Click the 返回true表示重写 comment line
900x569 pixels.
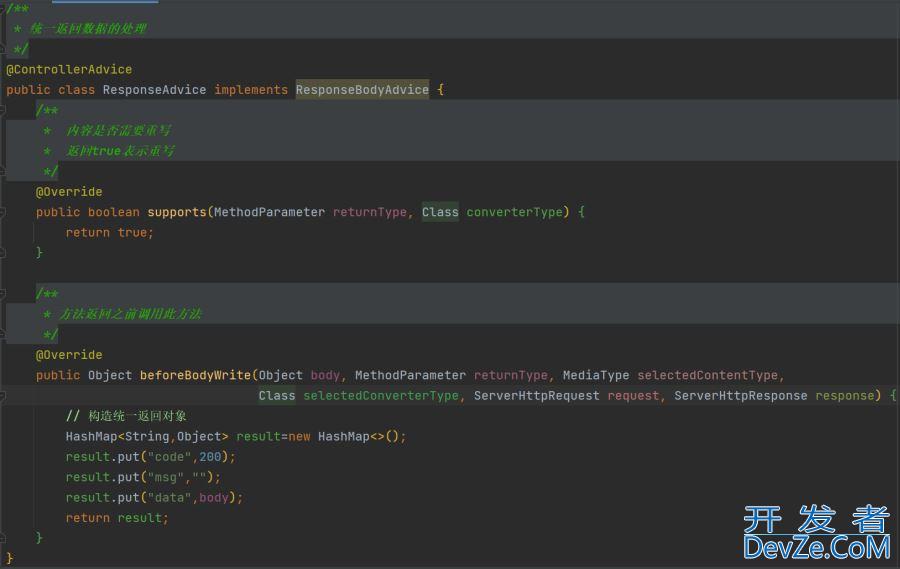pos(120,151)
